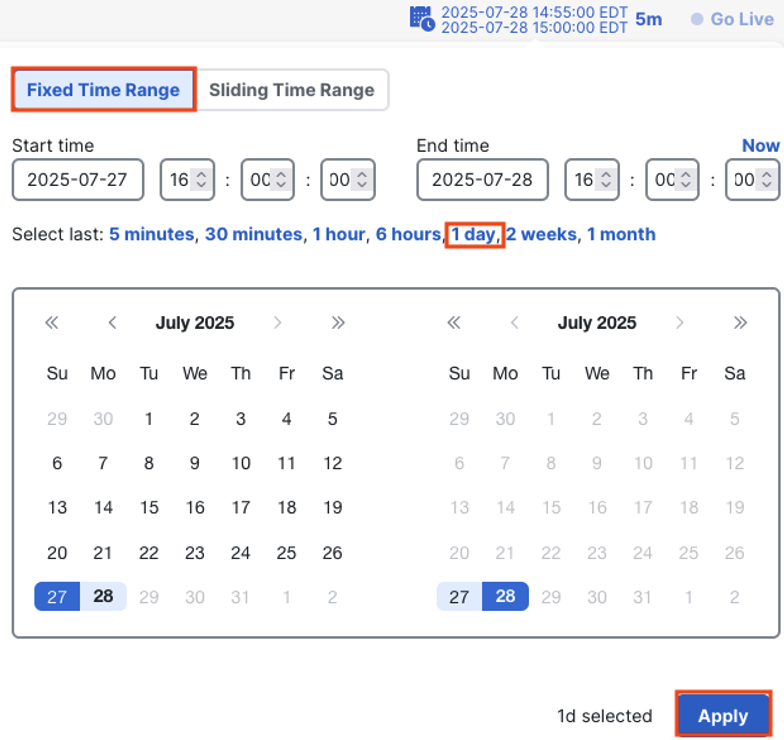The width and height of the screenshot is (784, 740).
Task: Apply the selected time range
Action: pyautogui.click(x=723, y=716)
